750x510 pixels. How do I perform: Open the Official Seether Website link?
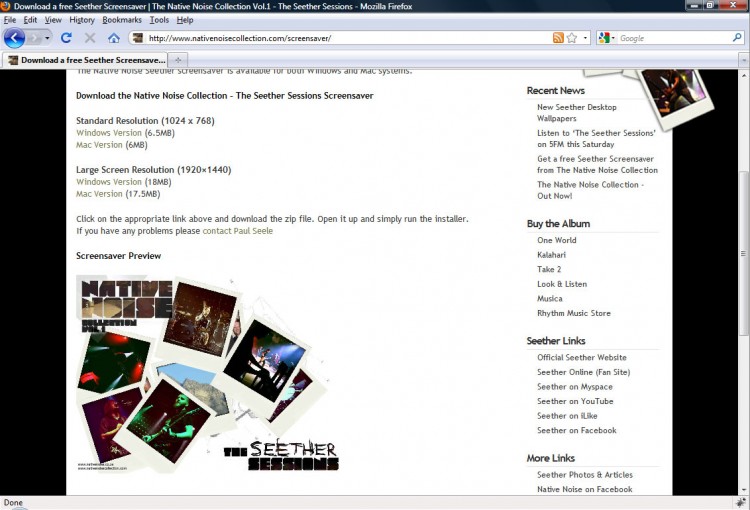click(x=582, y=357)
